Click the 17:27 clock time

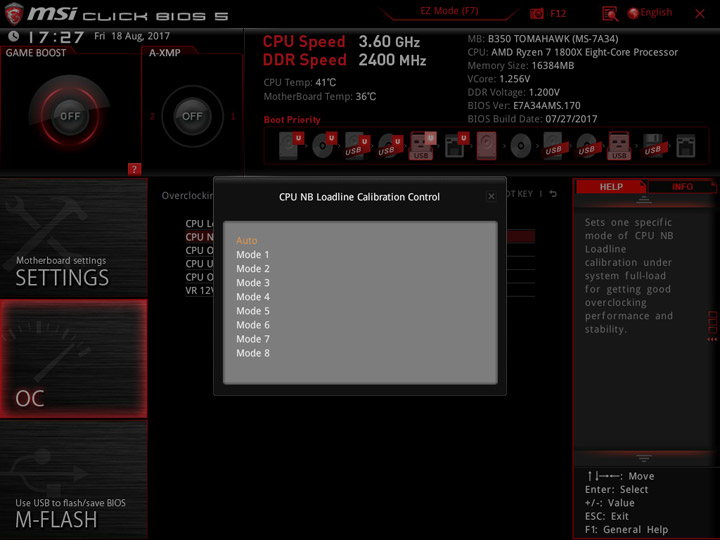click(56, 37)
